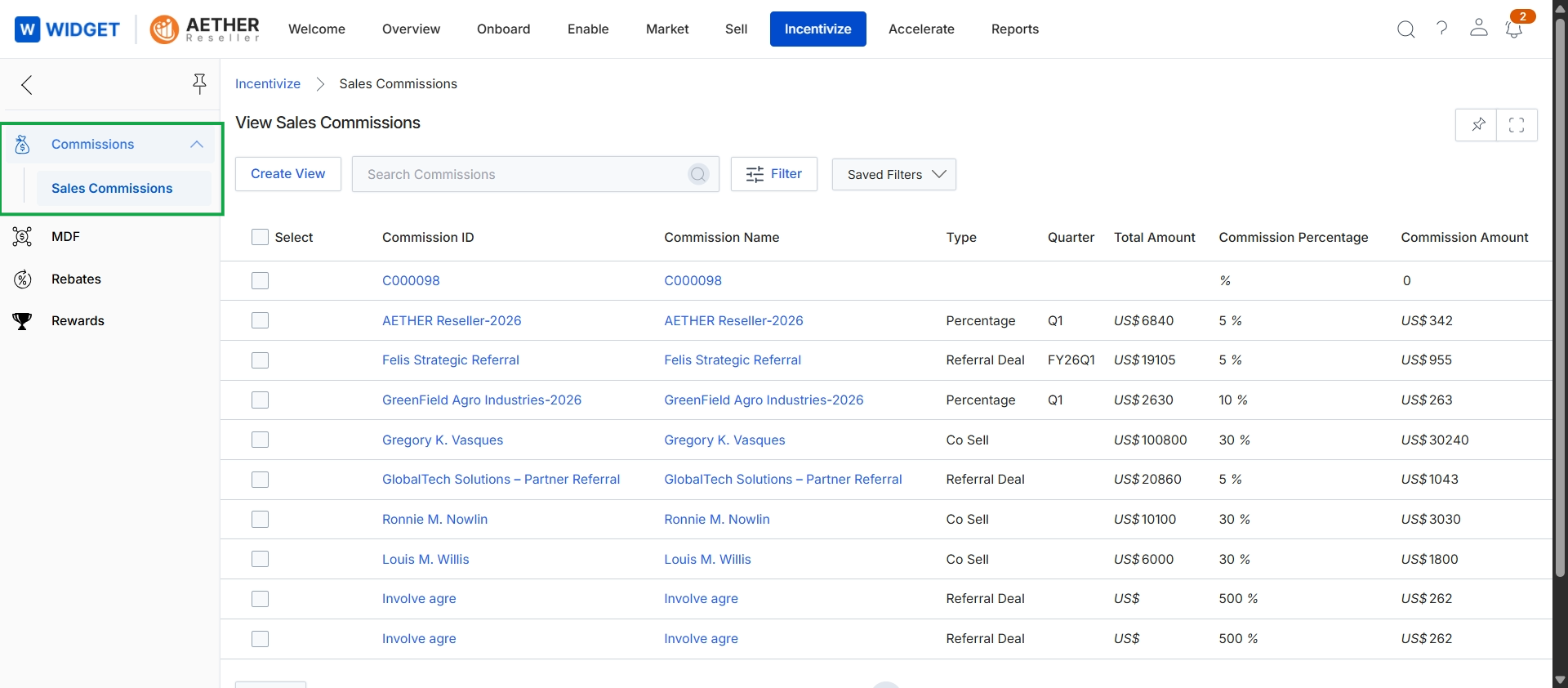
Task: Check the AETHER Reseller-2026 row checkbox
Action: click(260, 320)
